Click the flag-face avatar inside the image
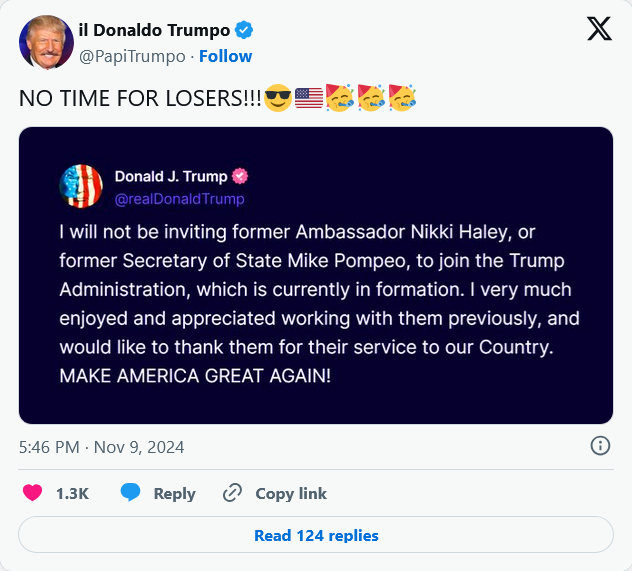This screenshot has width=632, height=571. [82, 186]
